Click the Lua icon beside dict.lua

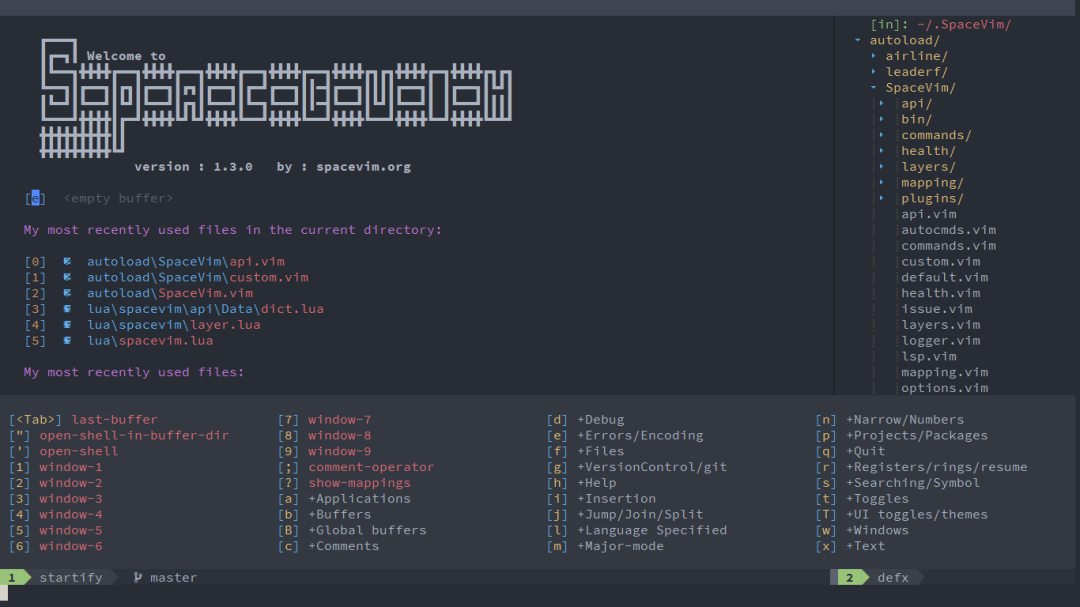coord(66,309)
